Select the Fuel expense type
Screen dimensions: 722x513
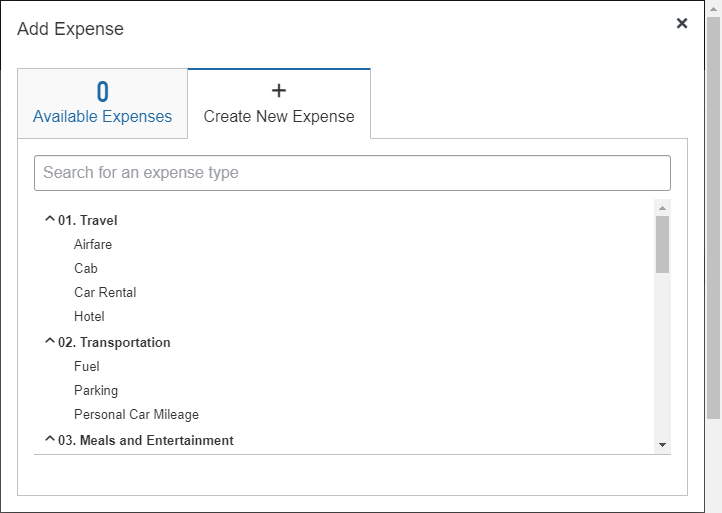tap(87, 366)
